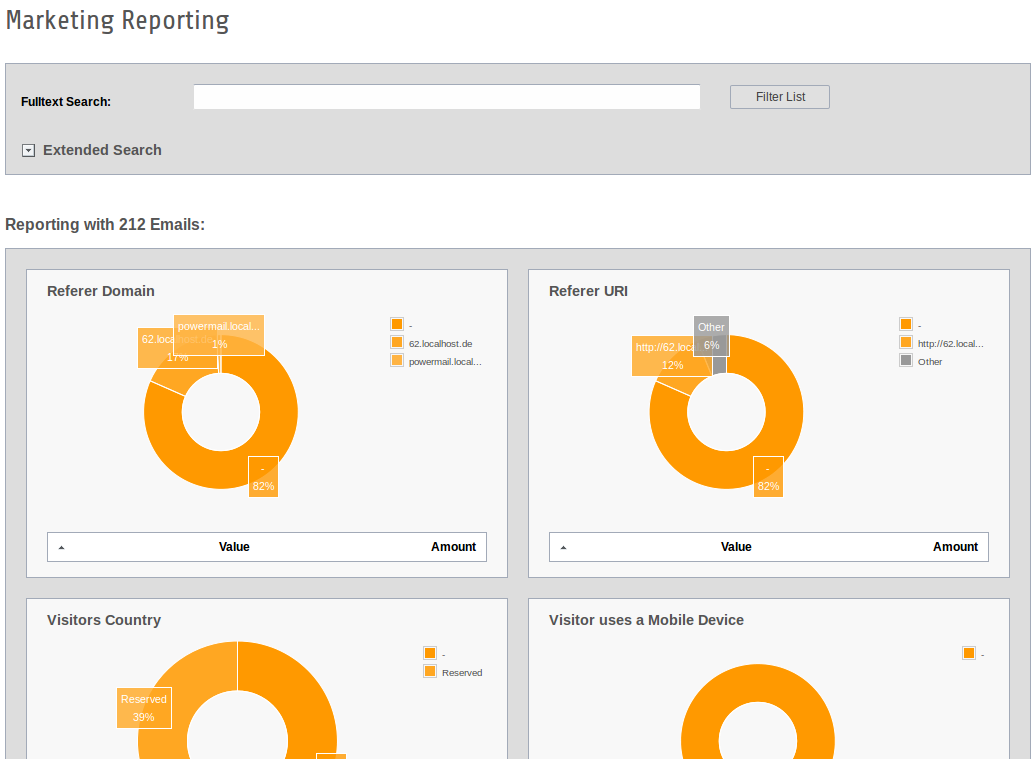Focus the Fulltext Search input field
The width and height of the screenshot is (1036, 759).
(x=446, y=97)
